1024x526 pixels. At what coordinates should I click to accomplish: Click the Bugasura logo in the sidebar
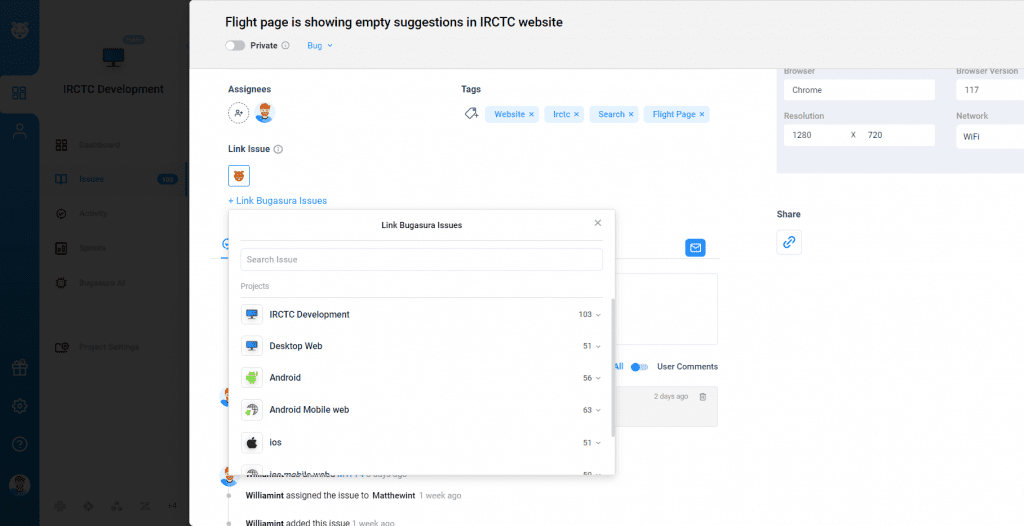coord(20,30)
